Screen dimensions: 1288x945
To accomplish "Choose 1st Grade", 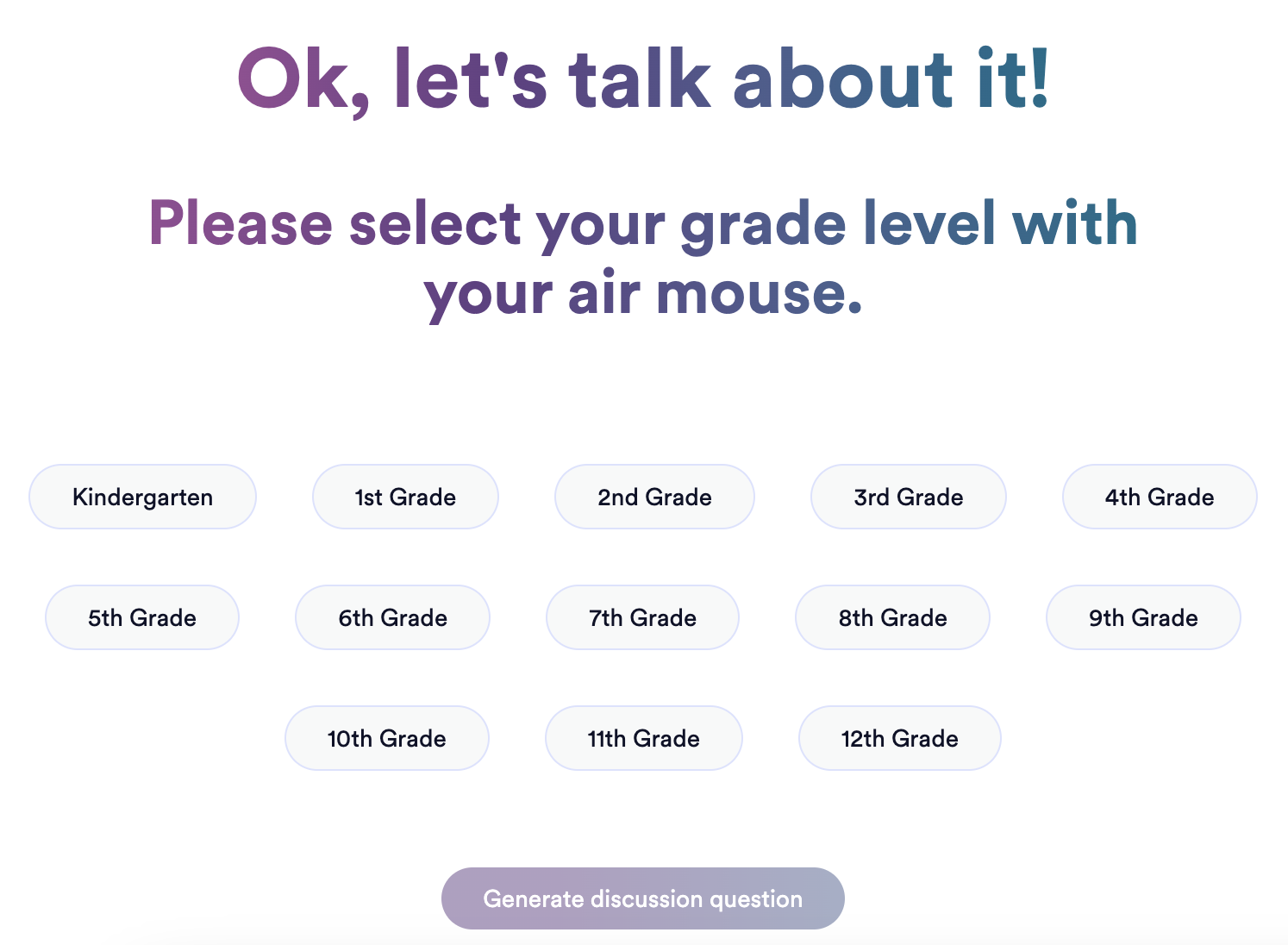I will coord(405,497).
